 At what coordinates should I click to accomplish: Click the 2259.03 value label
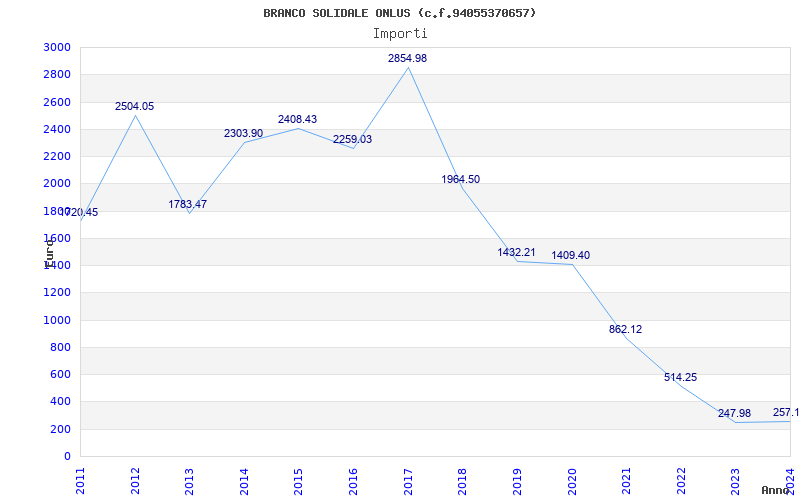tap(353, 139)
